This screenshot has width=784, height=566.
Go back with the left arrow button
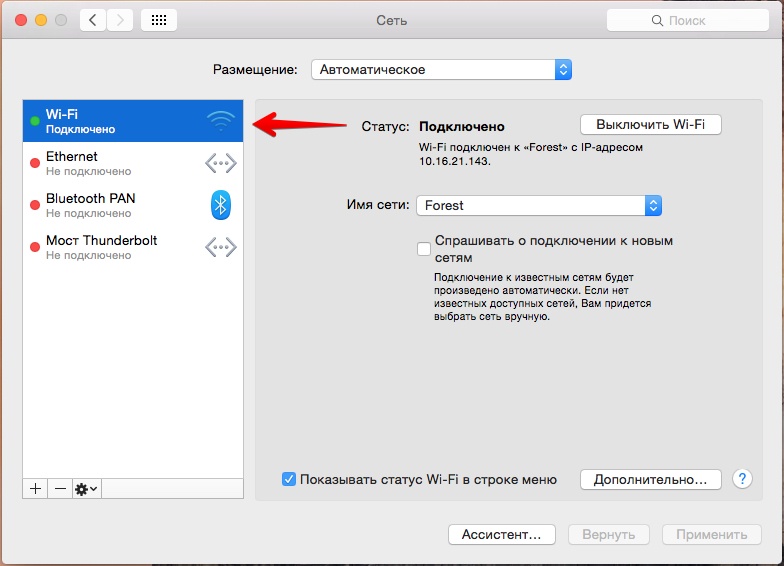coord(93,20)
